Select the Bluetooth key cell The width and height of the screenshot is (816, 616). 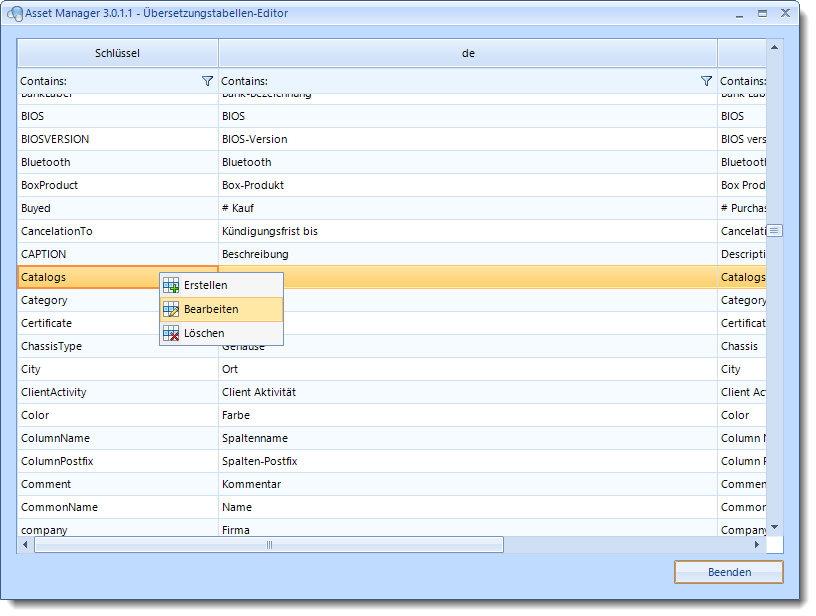[118, 162]
